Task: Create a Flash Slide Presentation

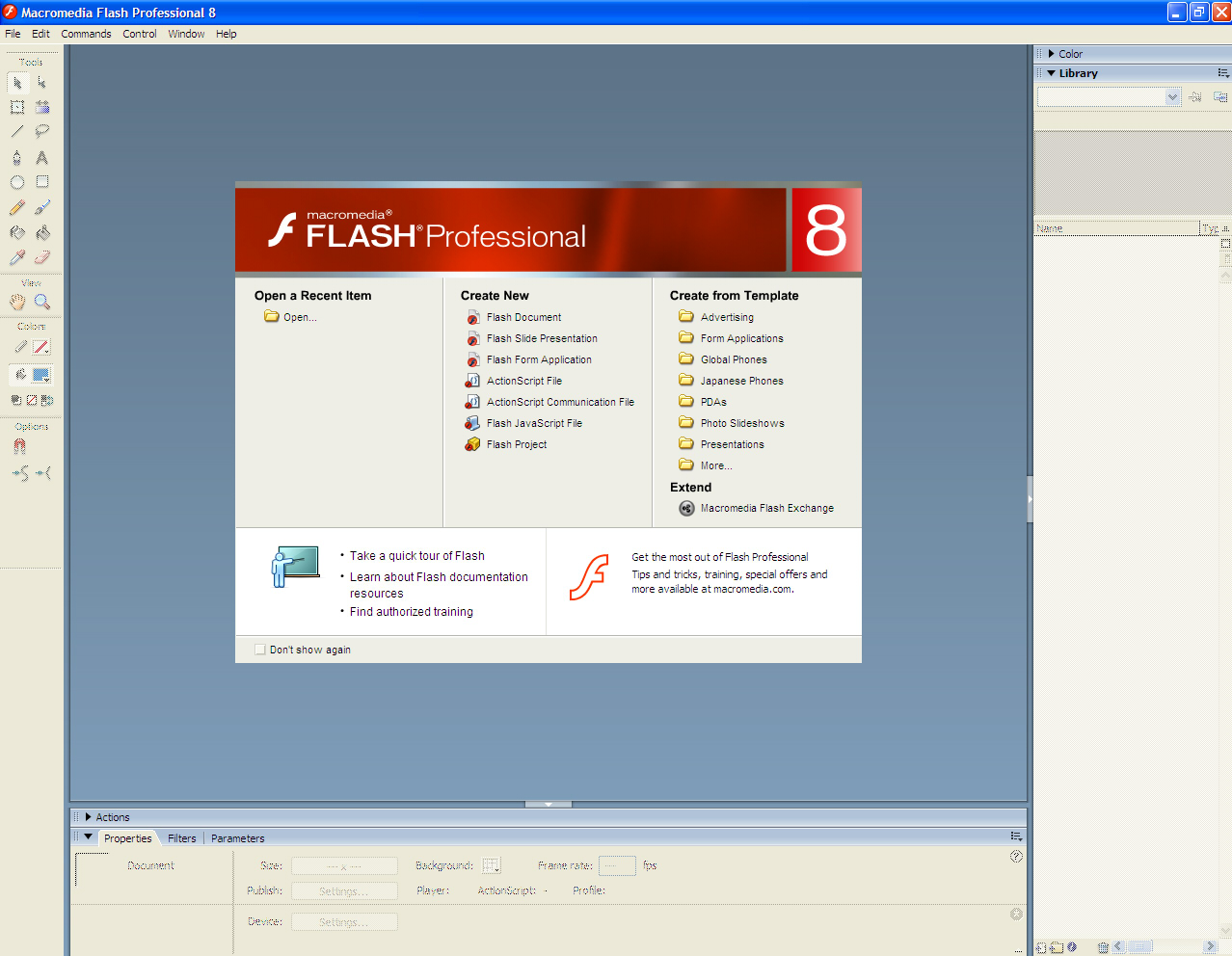Action: click(542, 338)
